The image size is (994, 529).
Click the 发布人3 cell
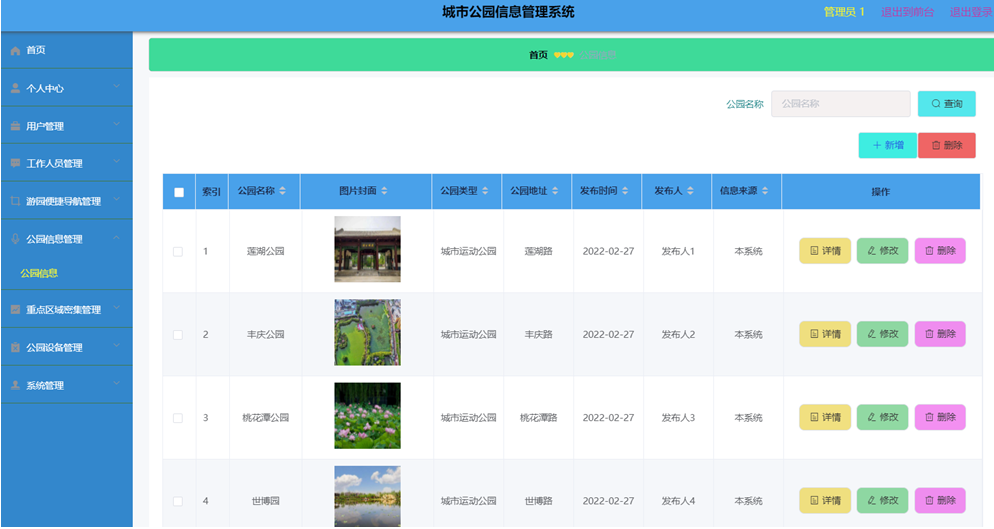click(x=678, y=417)
